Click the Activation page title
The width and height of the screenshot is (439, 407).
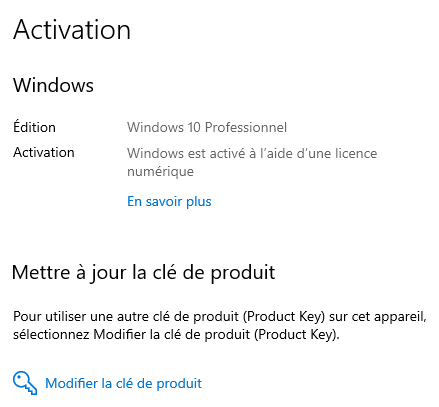click(x=72, y=30)
